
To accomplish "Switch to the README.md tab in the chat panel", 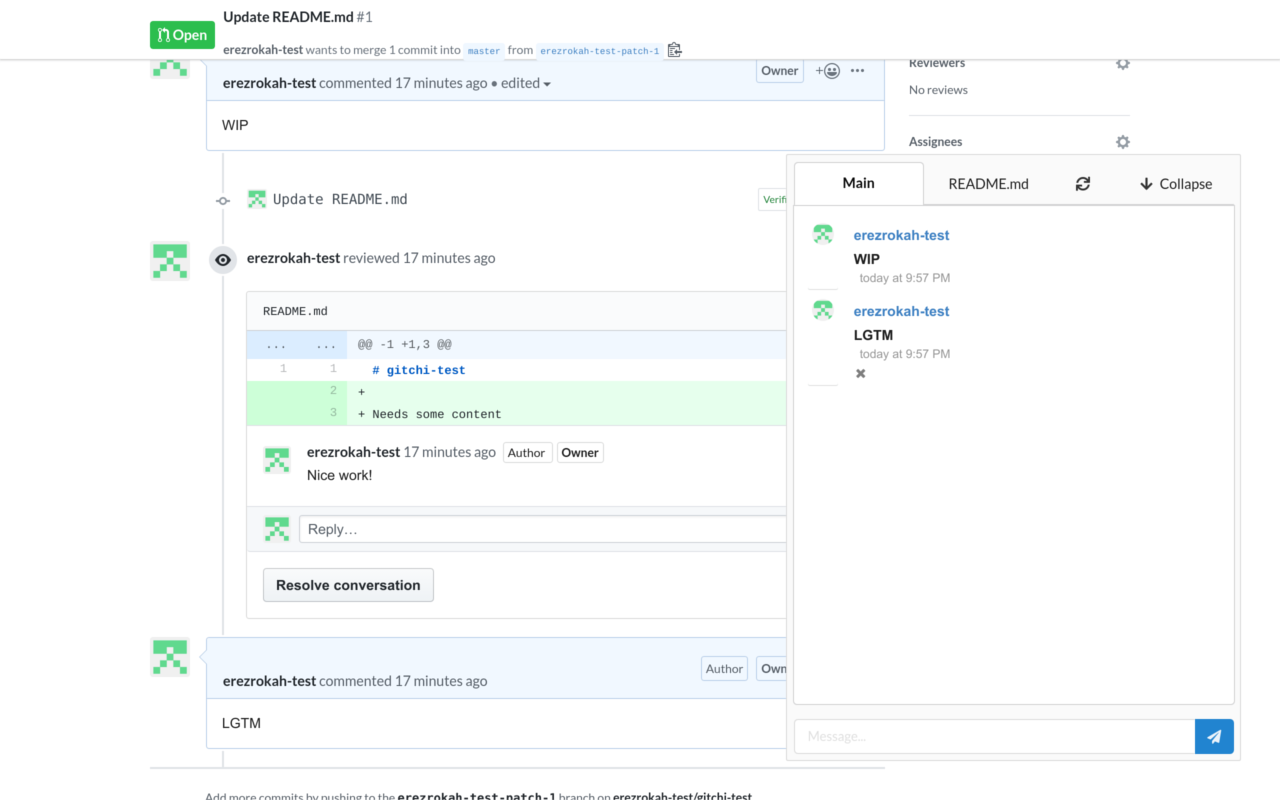I will pos(988,184).
